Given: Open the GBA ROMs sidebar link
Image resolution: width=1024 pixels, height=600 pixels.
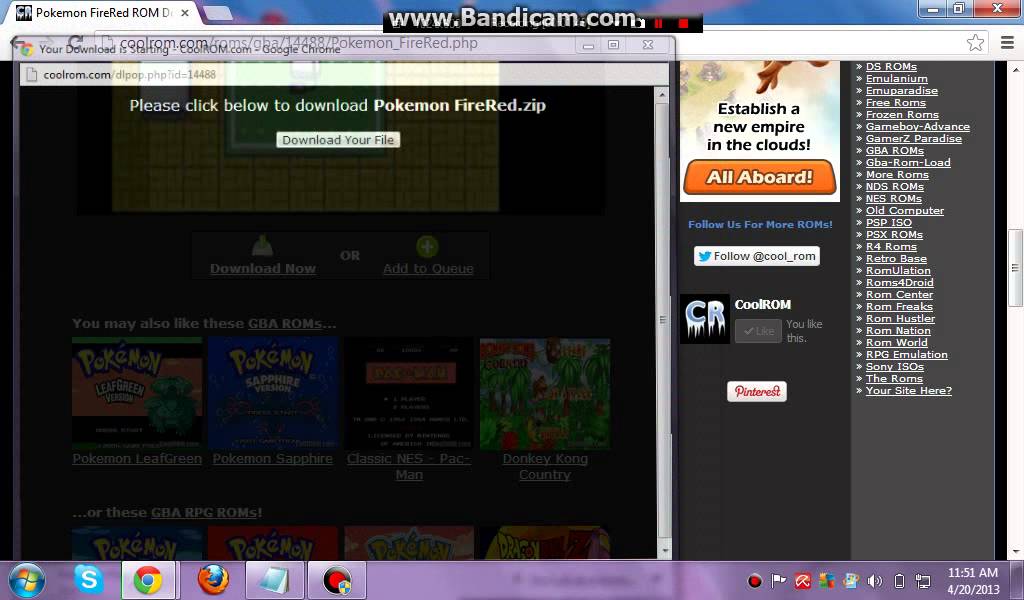Looking at the screenshot, I should 895,150.
